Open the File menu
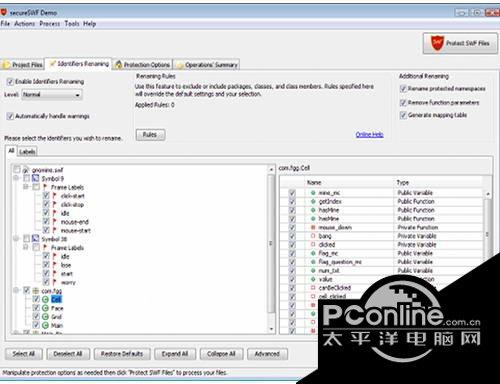Viewport: 500px width, 384px height. [x=5, y=24]
